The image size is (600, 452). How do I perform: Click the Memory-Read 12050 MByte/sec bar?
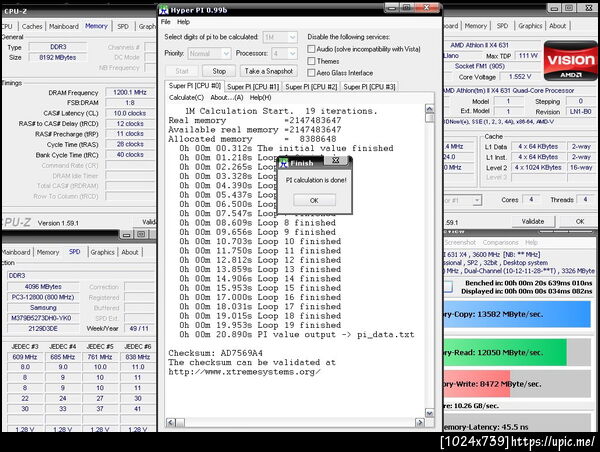517,352
